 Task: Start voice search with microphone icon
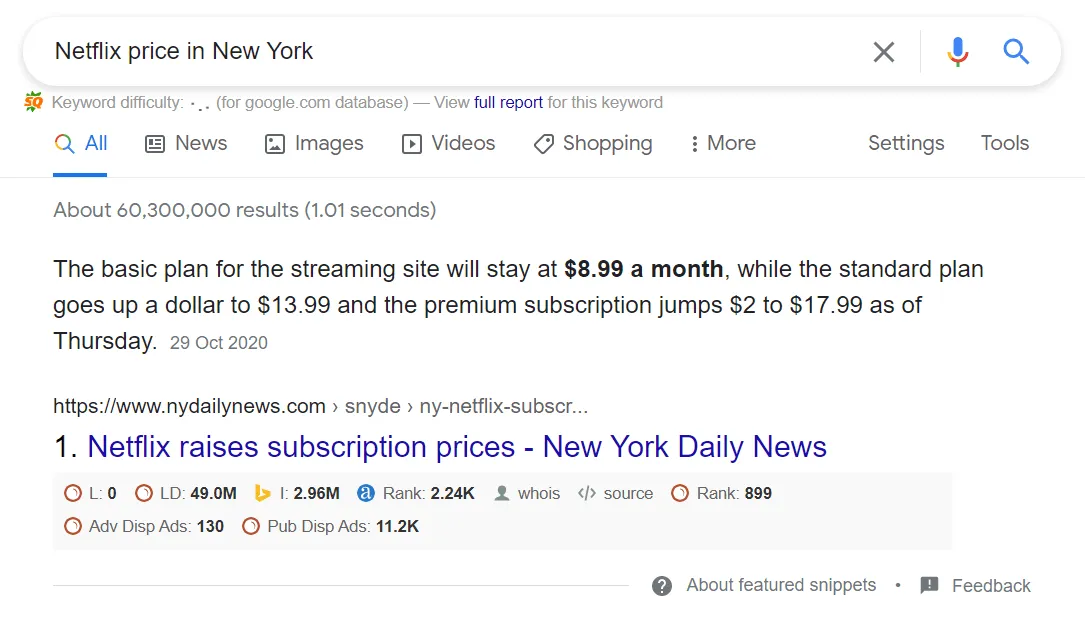958,52
